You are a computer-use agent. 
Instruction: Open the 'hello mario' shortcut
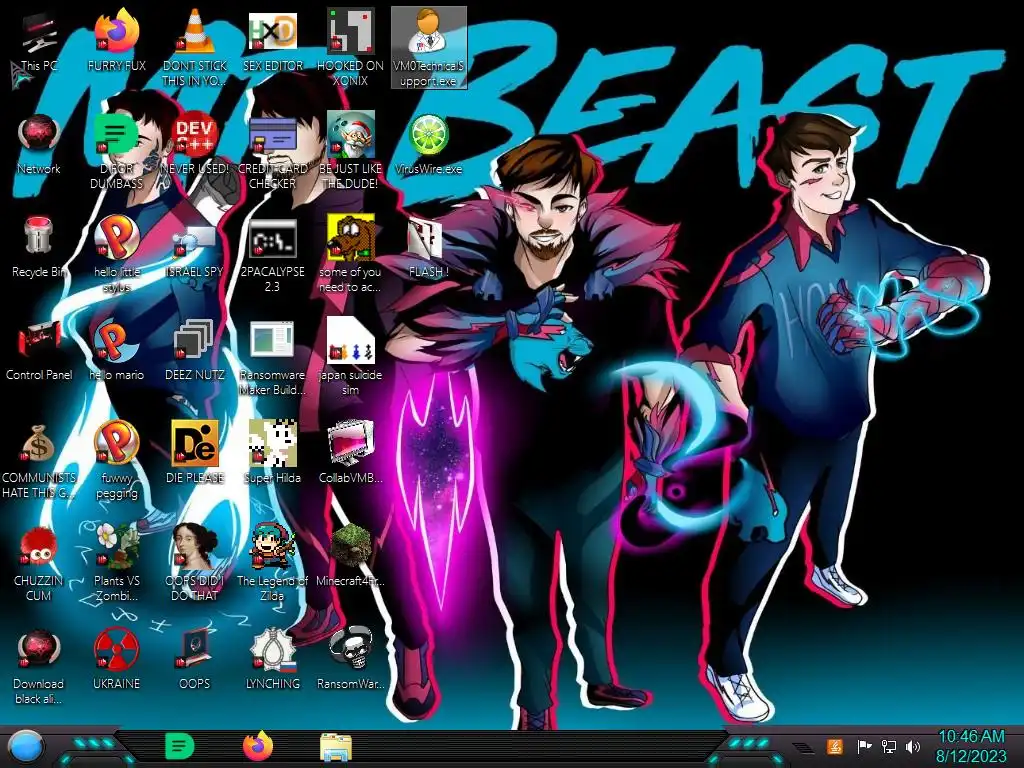[x=116, y=351]
